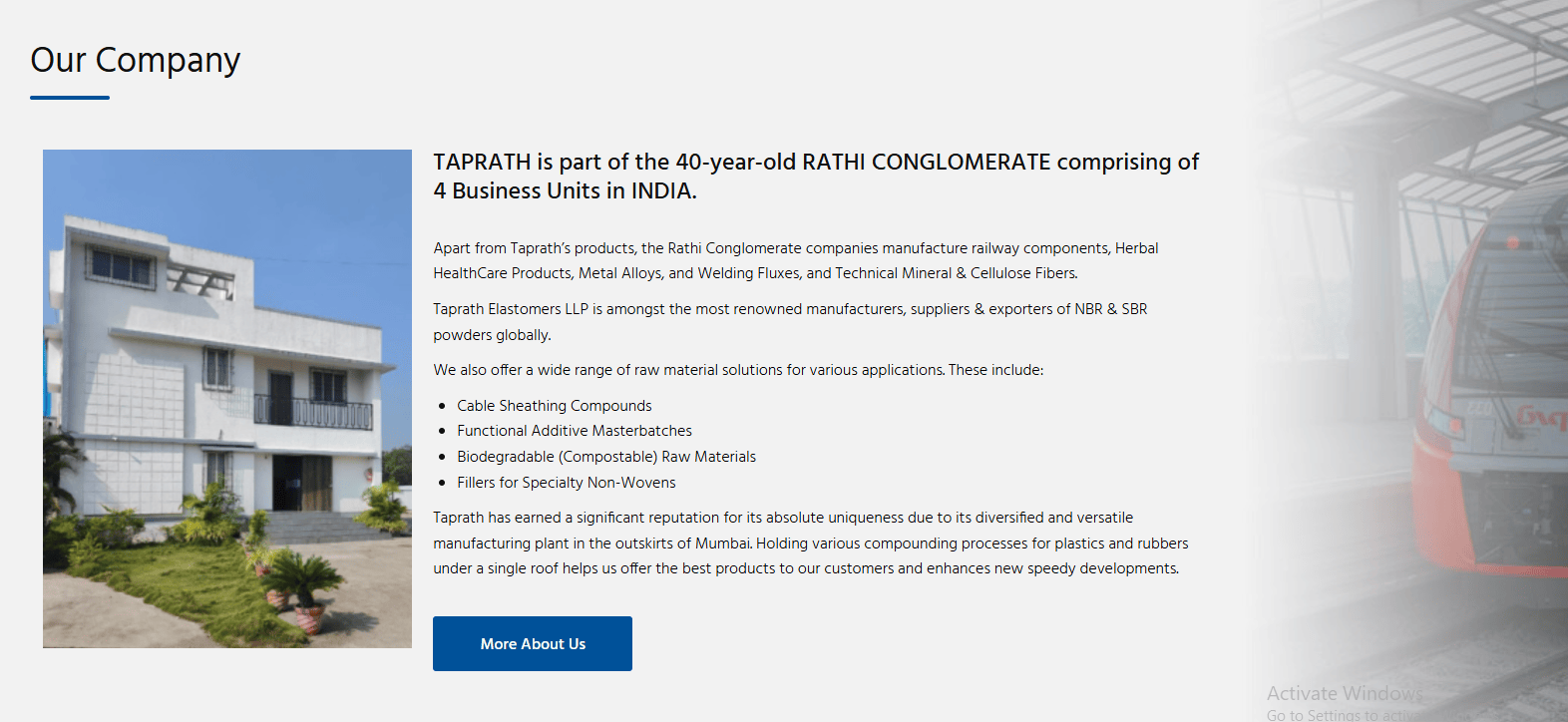Image resolution: width=1568 pixels, height=722 pixels.
Task: Click the Taprath has earned reputation paragraph
Action: (x=810, y=542)
